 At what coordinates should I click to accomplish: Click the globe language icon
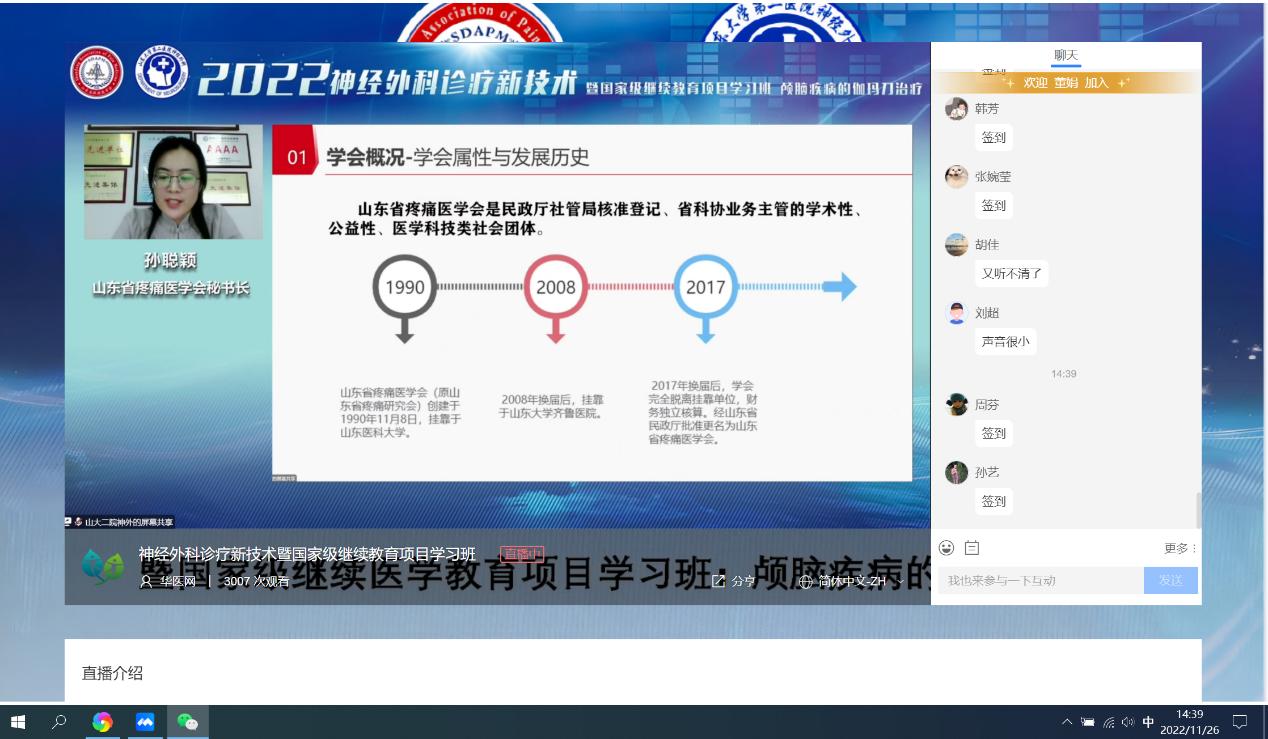806,581
